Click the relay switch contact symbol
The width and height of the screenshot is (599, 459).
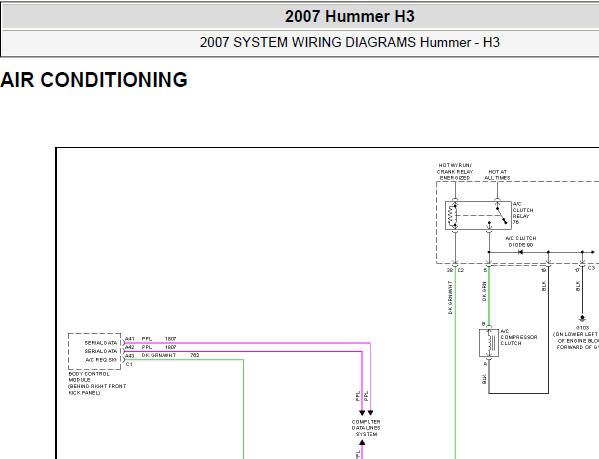[502, 215]
